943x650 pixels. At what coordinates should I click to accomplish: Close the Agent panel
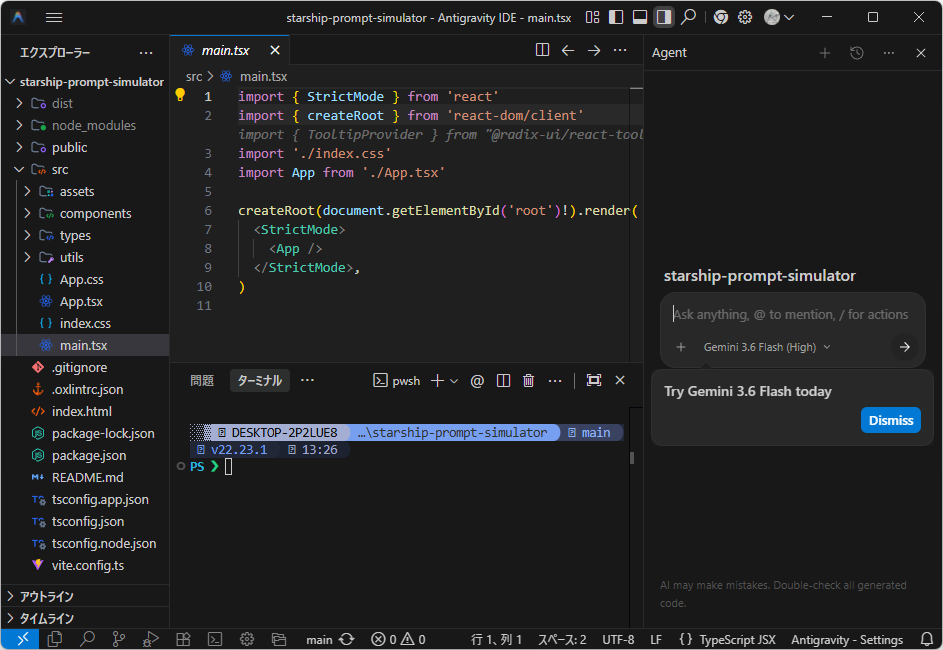pos(921,53)
